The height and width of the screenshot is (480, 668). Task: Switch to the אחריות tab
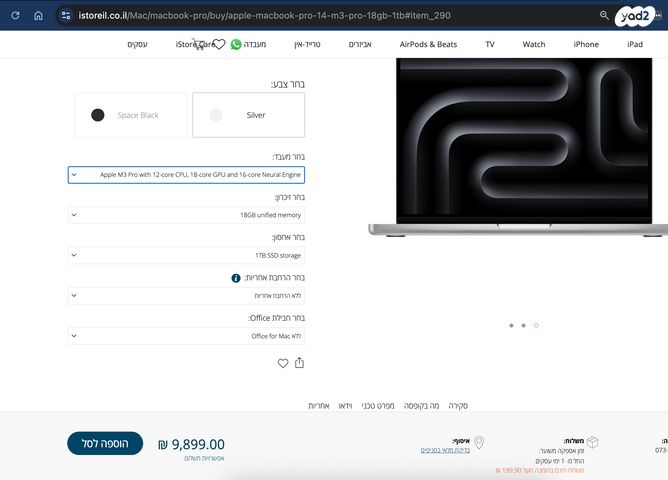319,405
